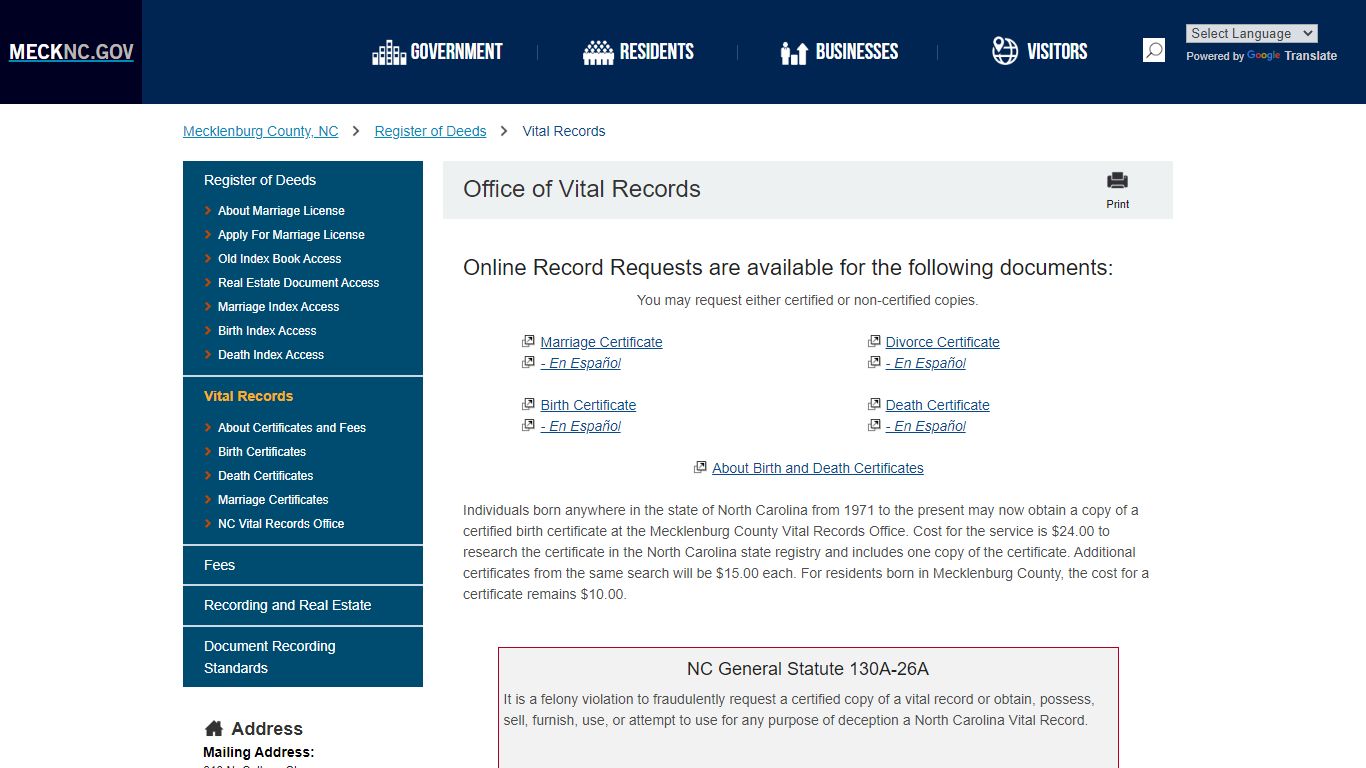This screenshot has height=768, width=1366.
Task: Go to Mecklenburg County, NC breadcrumb
Action: pyautogui.click(x=261, y=131)
